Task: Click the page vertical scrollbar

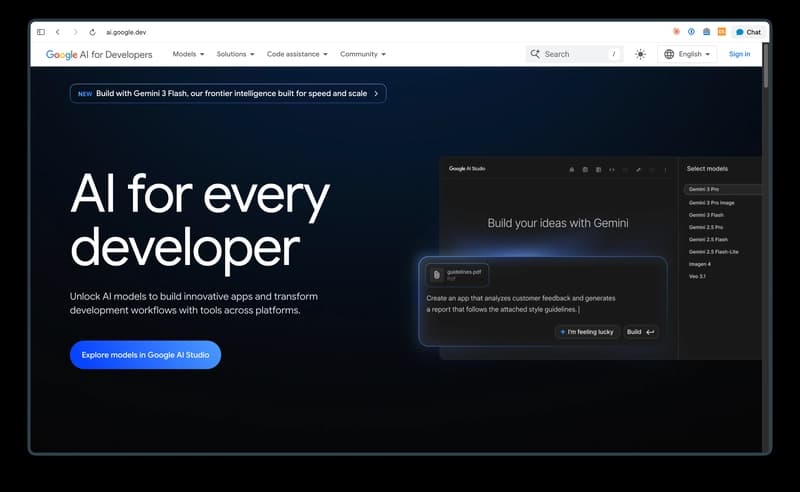Action: 765,66
